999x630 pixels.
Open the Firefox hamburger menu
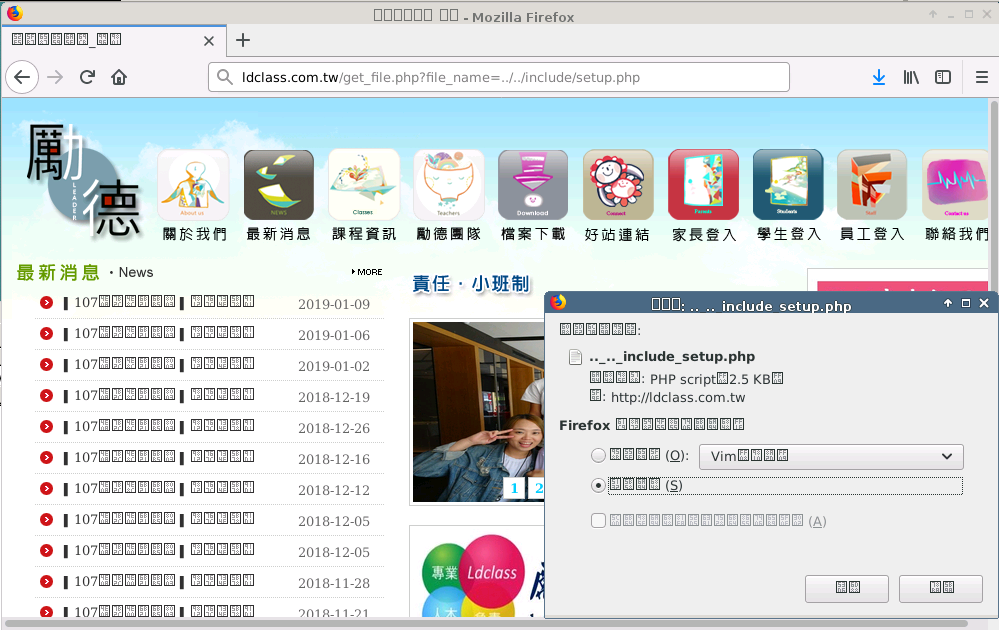(982, 77)
